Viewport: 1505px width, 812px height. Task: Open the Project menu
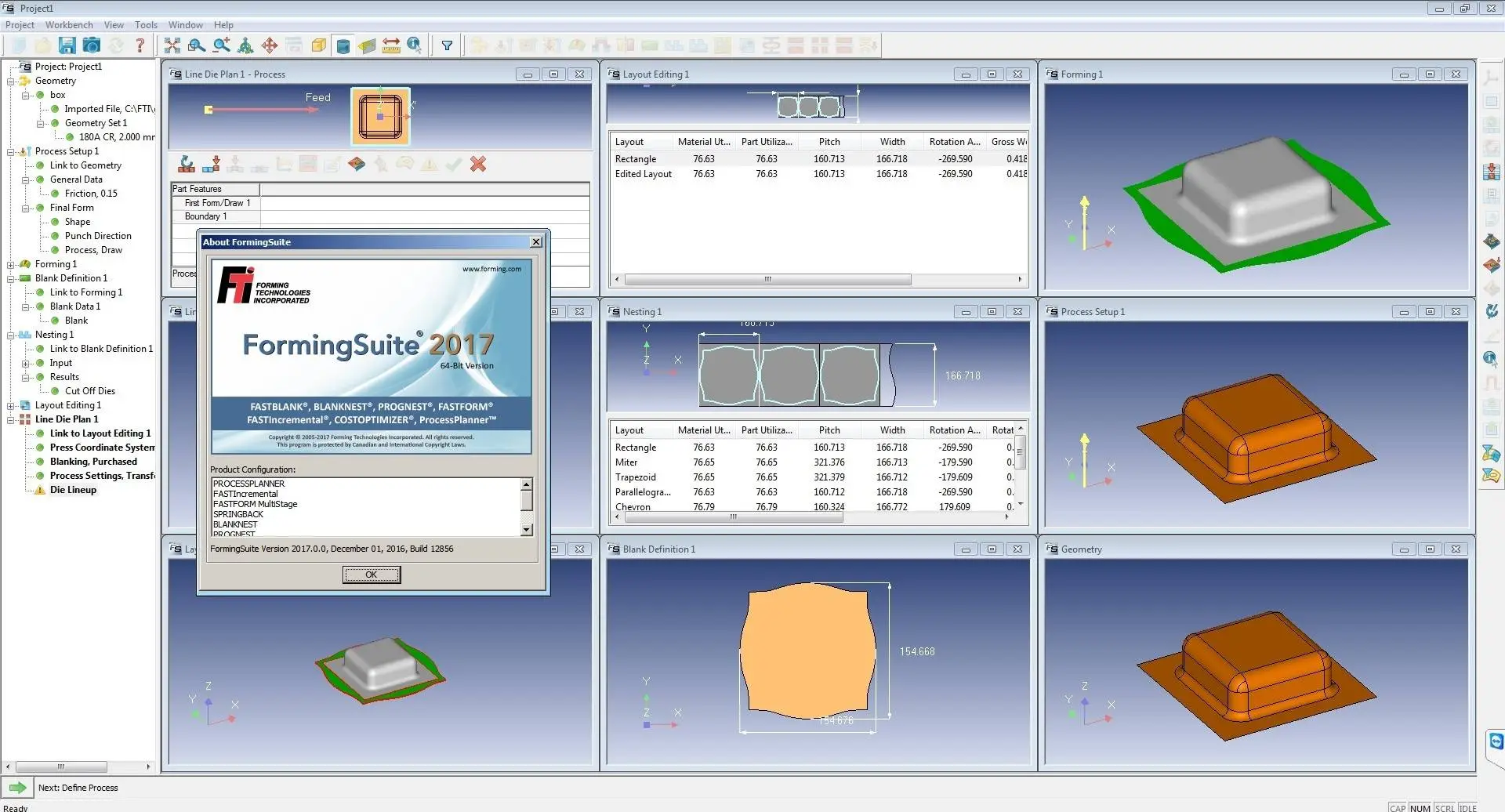tap(20, 25)
